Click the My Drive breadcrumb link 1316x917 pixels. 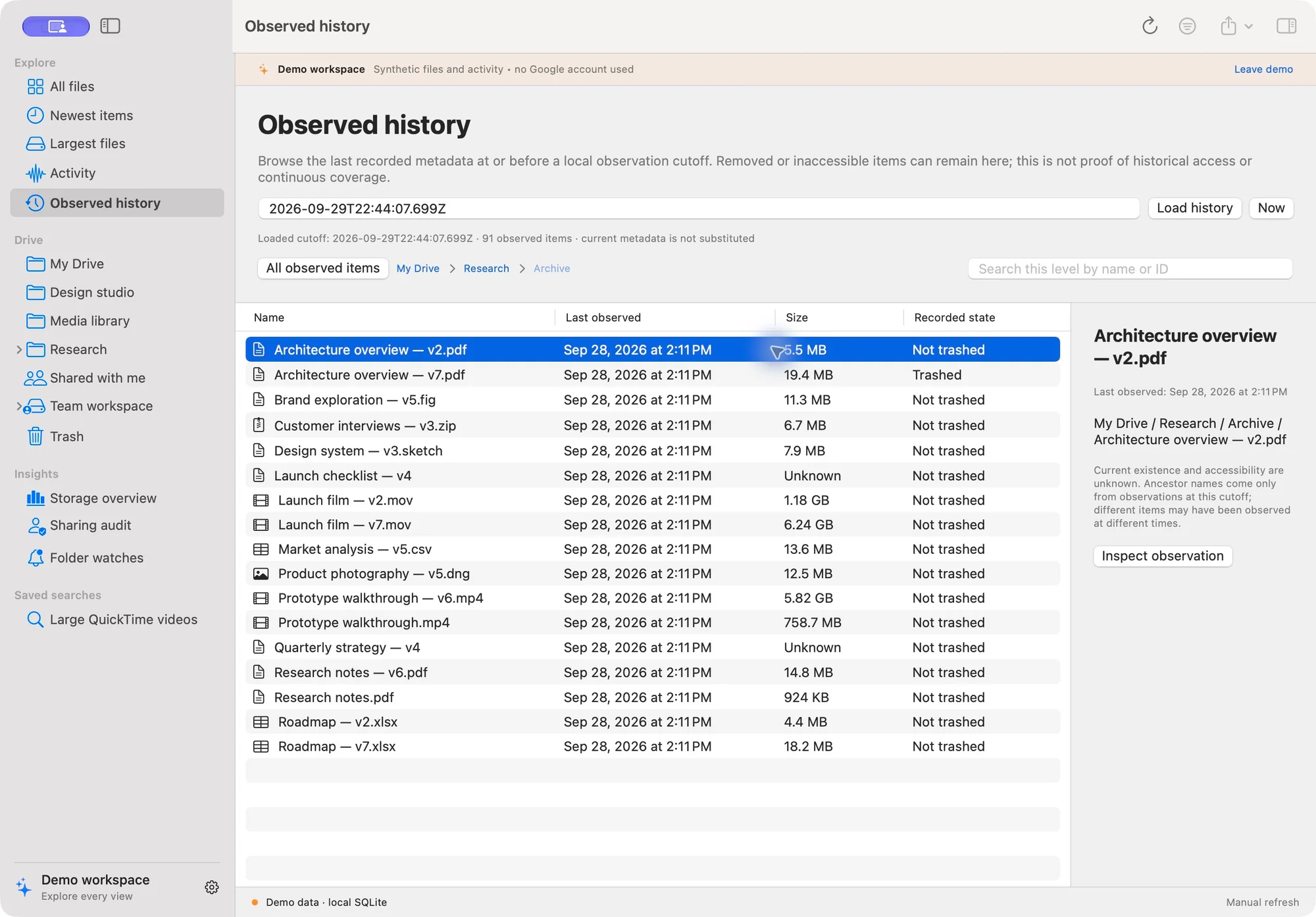[x=418, y=268]
